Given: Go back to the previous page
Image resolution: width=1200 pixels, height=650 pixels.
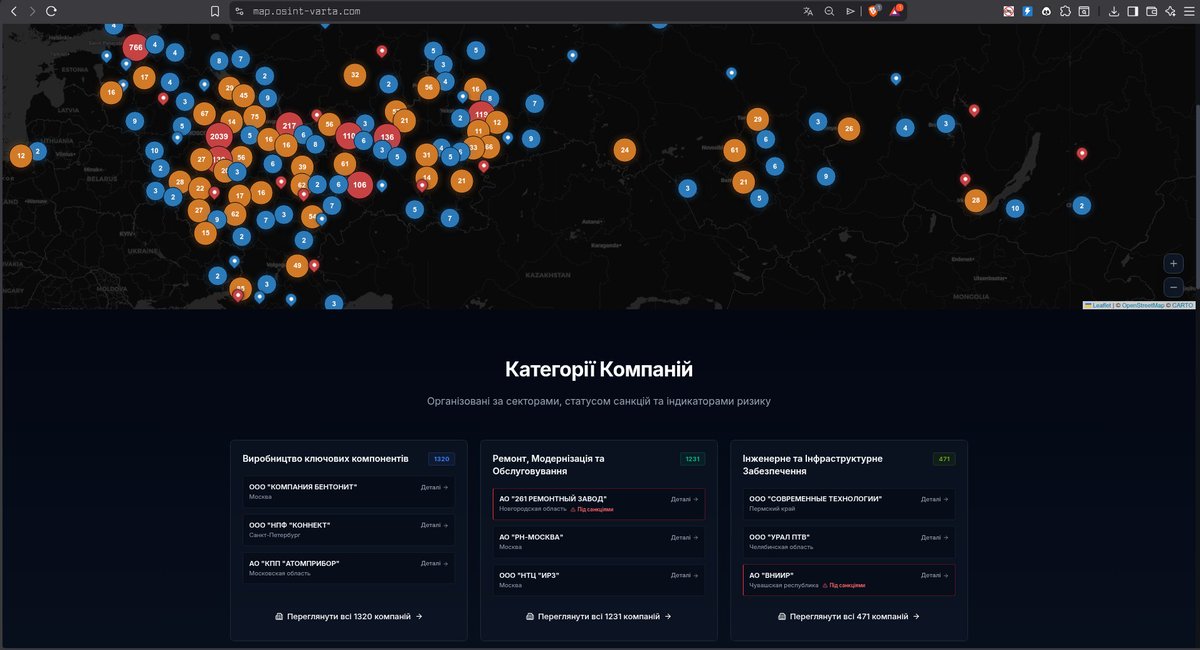Looking at the screenshot, I should point(14,11).
